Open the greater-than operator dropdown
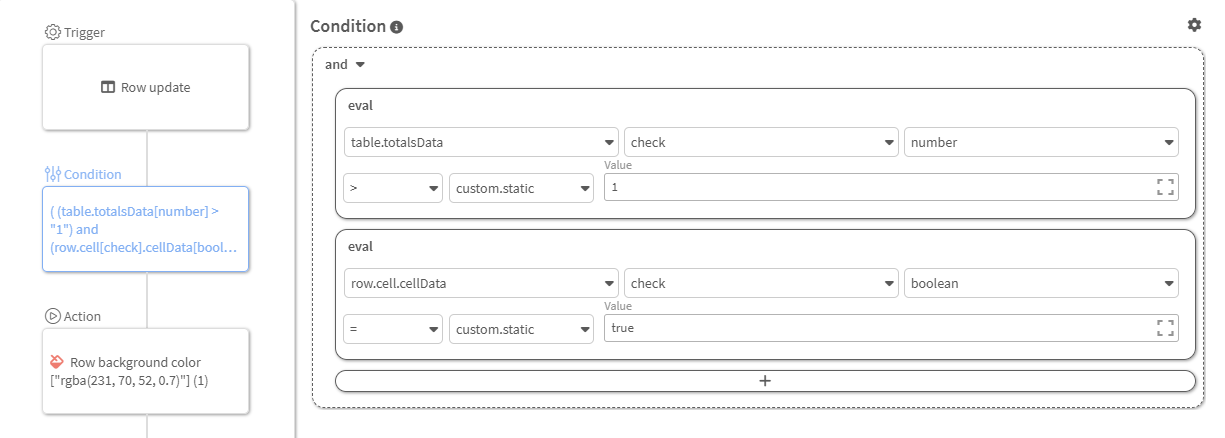 point(393,188)
